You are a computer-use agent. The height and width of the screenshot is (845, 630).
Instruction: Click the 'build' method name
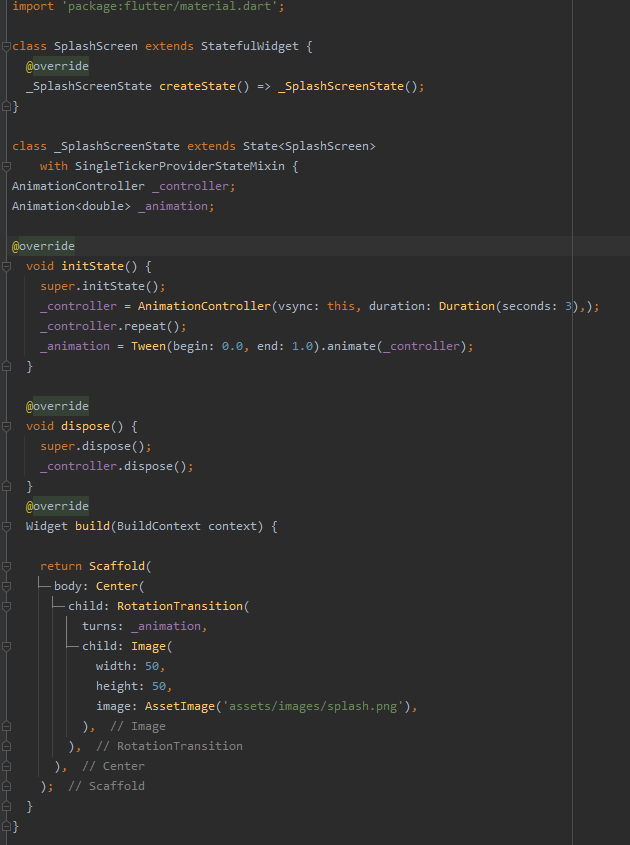coord(93,527)
